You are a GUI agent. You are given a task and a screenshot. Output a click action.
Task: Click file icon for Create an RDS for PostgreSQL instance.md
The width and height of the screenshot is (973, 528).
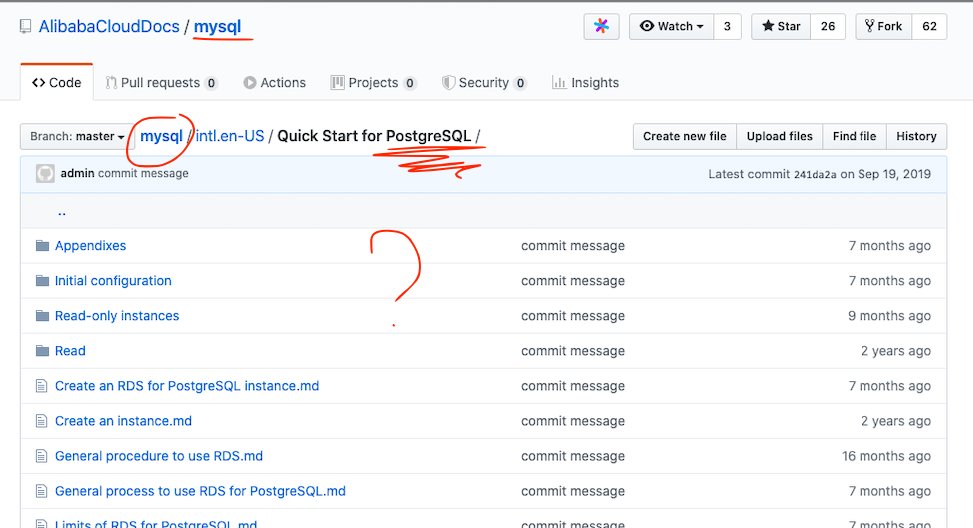(x=42, y=386)
